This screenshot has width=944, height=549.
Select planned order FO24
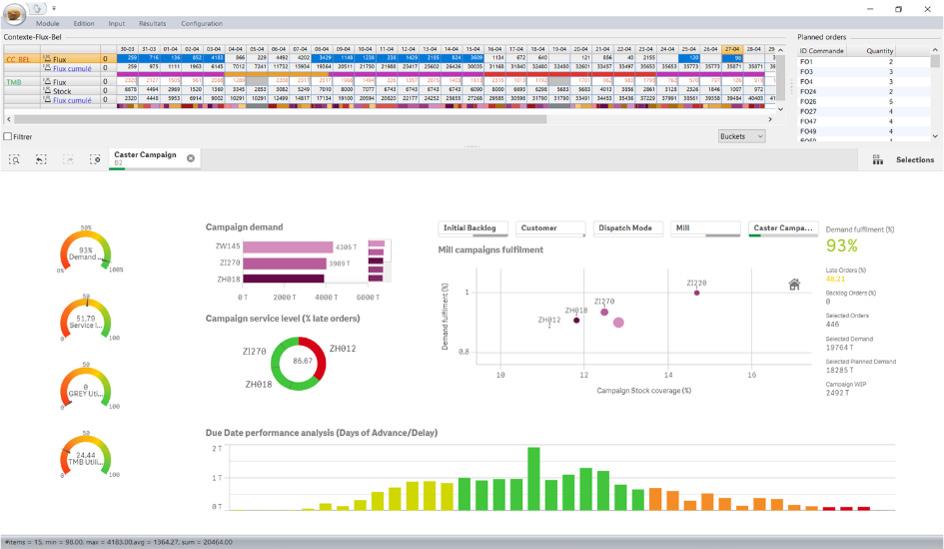[864, 92]
